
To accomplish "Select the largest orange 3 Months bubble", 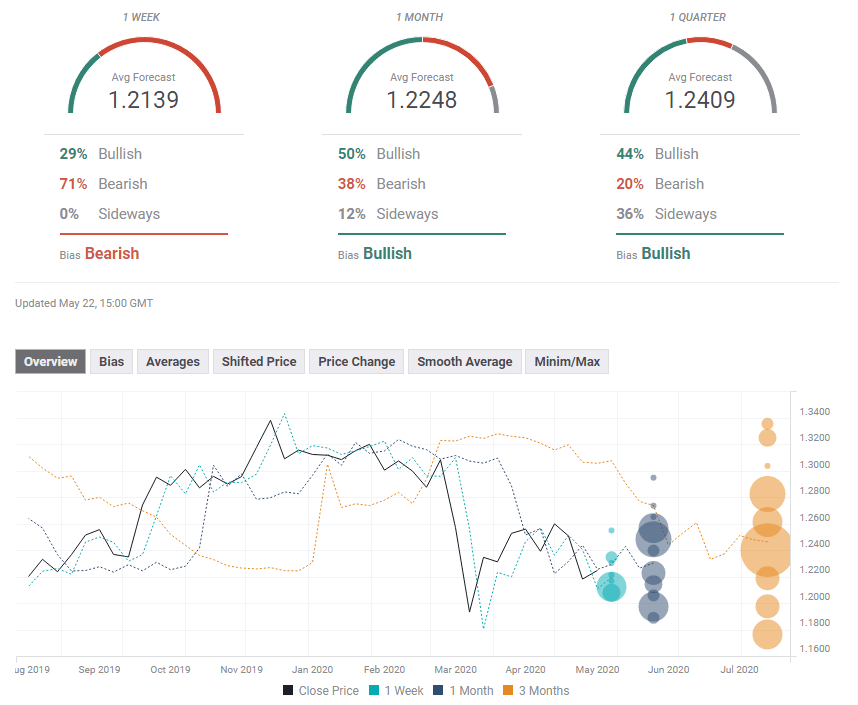I will (x=767, y=549).
